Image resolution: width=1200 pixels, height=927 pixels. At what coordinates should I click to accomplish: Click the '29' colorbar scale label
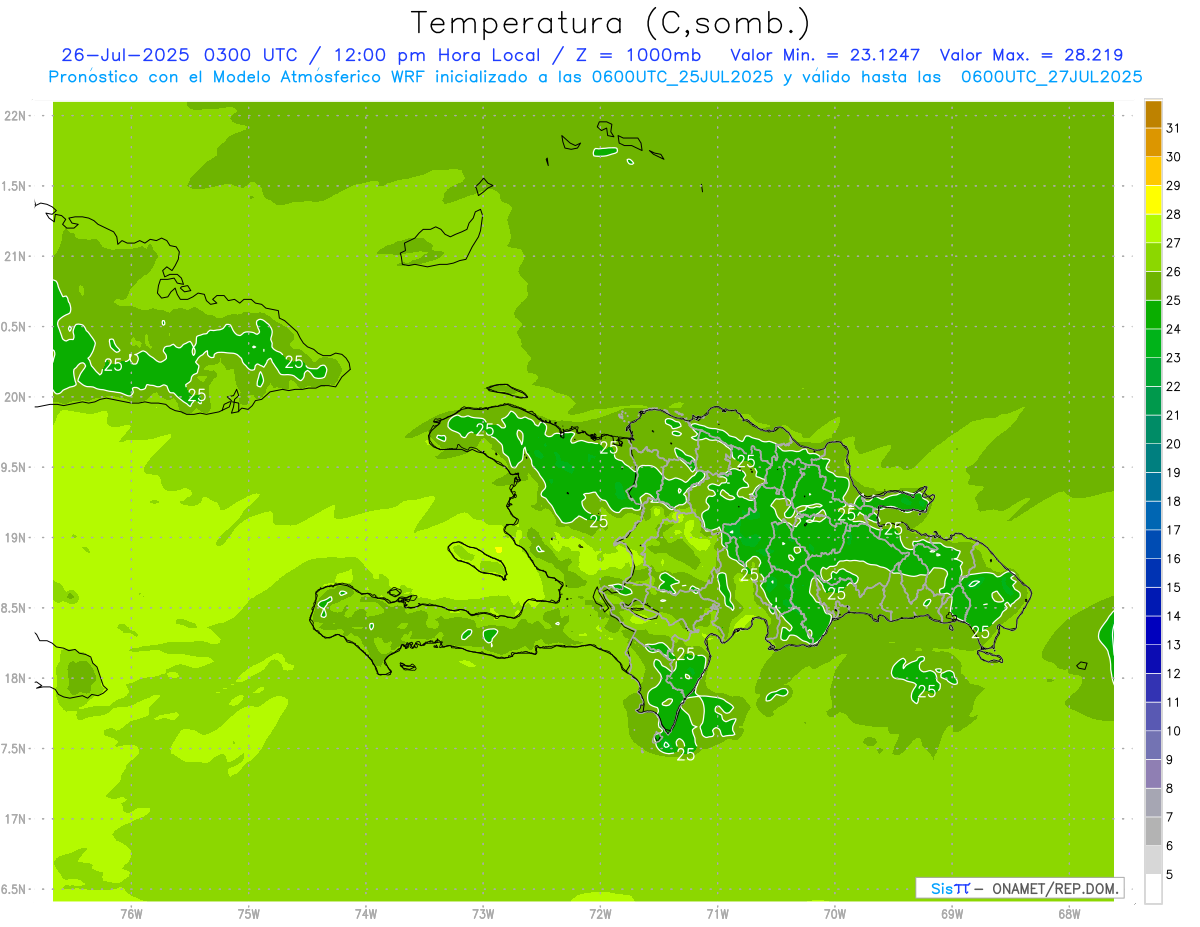click(x=1173, y=186)
